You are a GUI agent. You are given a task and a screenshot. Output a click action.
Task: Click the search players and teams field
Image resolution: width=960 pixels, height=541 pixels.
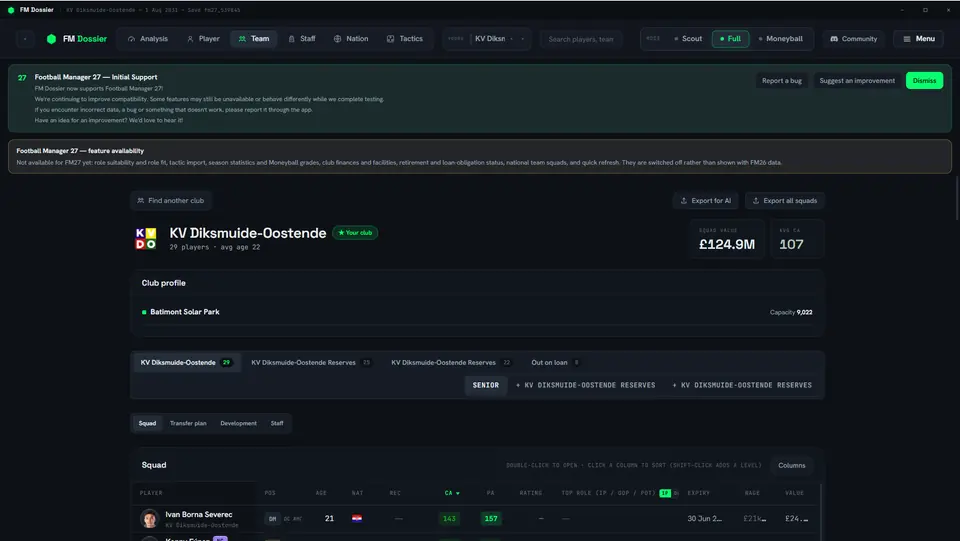580,39
